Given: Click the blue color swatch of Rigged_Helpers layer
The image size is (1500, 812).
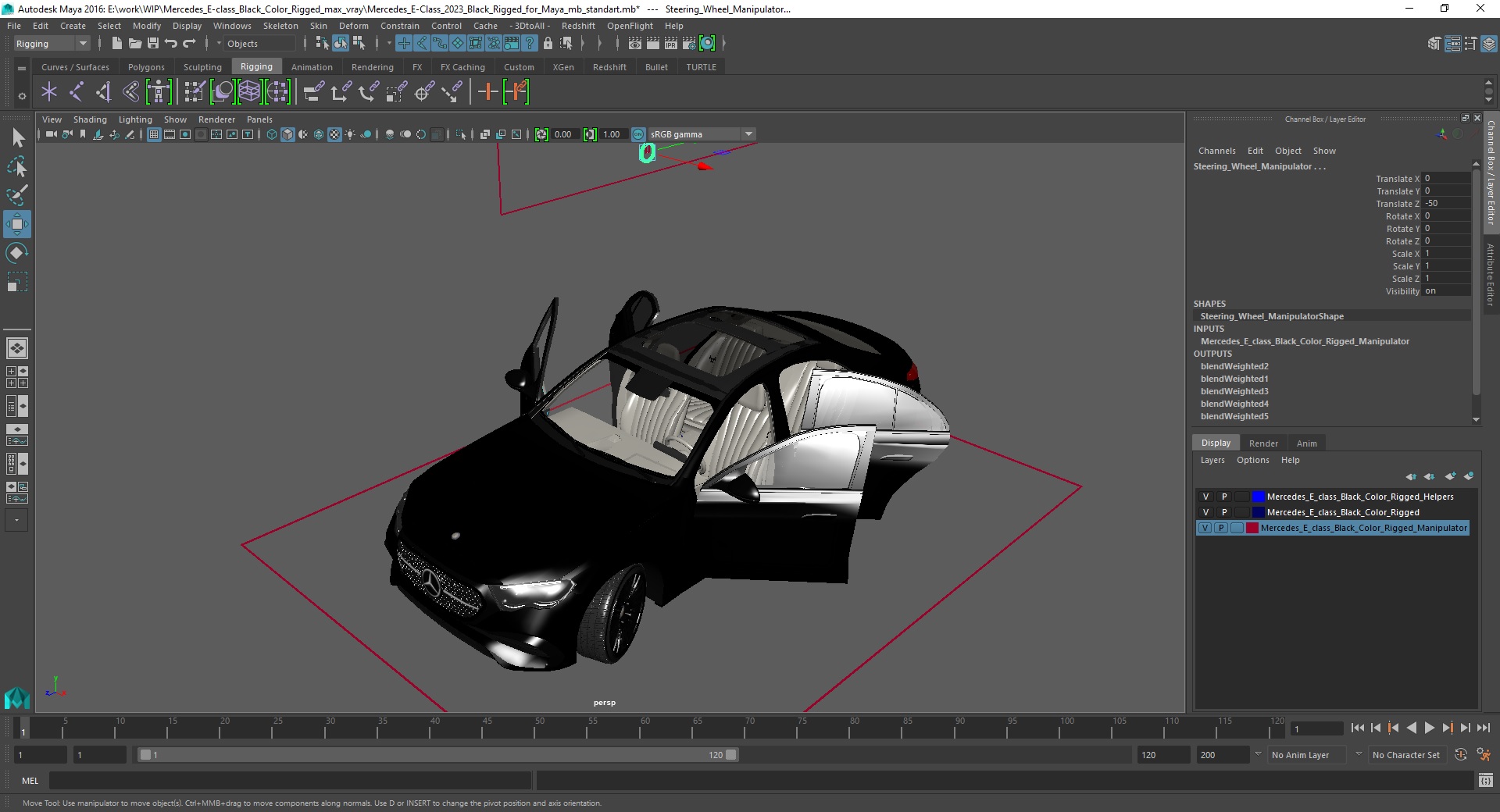Looking at the screenshot, I should pyautogui.click(x=1258, y=497).
